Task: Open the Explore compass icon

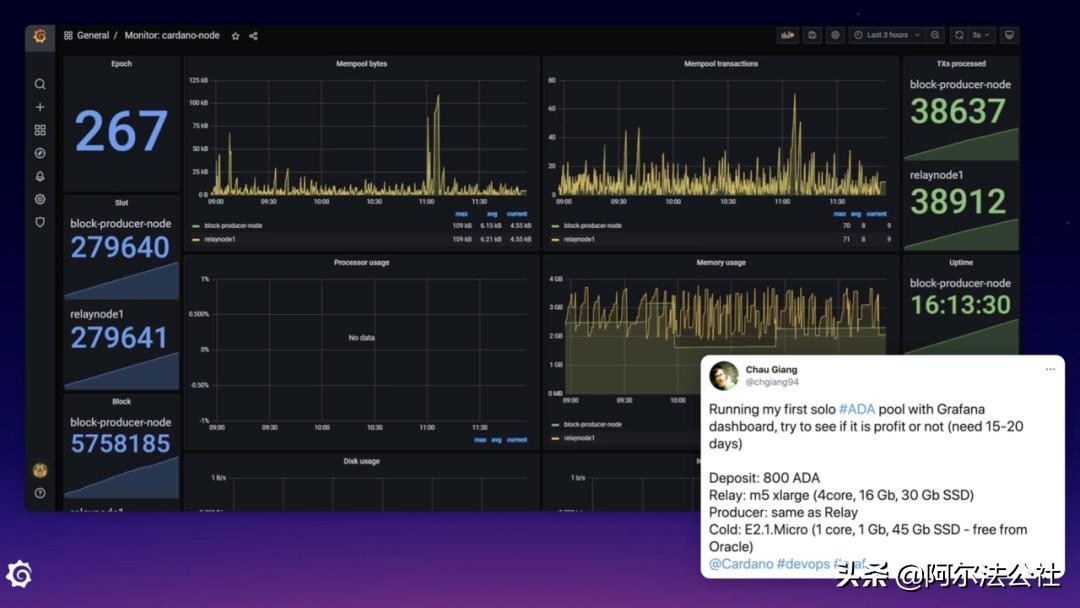Action: pyautogui.click(x=40, y=153)
